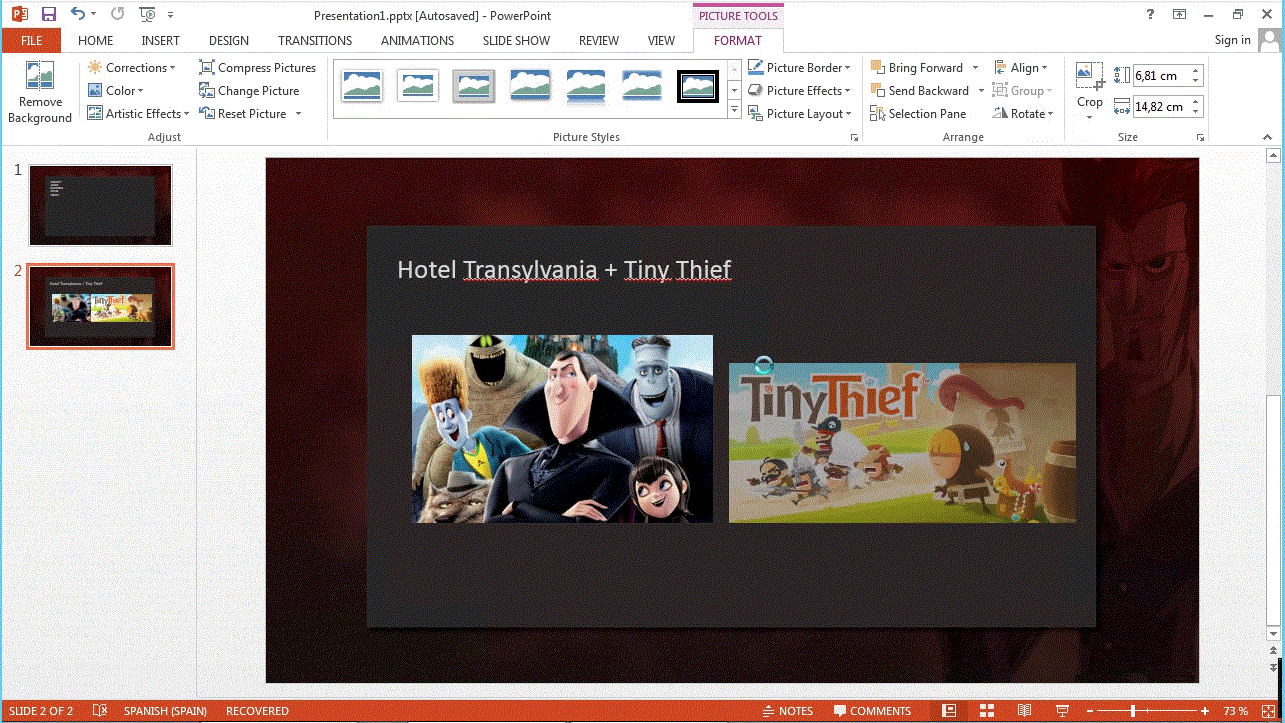Screen dimensions: 1285x723
Task: Customize Quick Access Toolbar dropdown
Action: (x=171, y=15)
